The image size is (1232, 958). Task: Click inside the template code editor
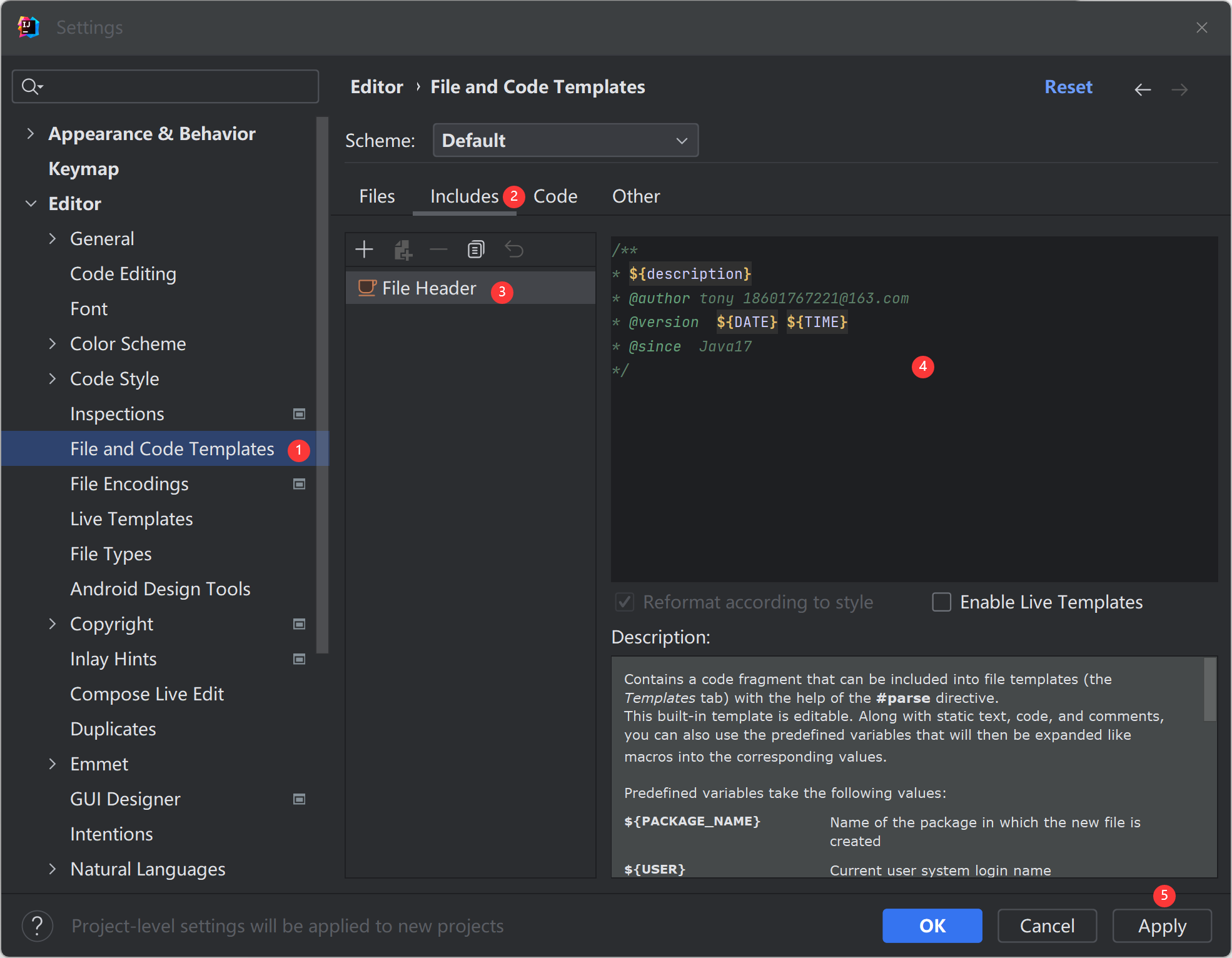tap(914, 410)
